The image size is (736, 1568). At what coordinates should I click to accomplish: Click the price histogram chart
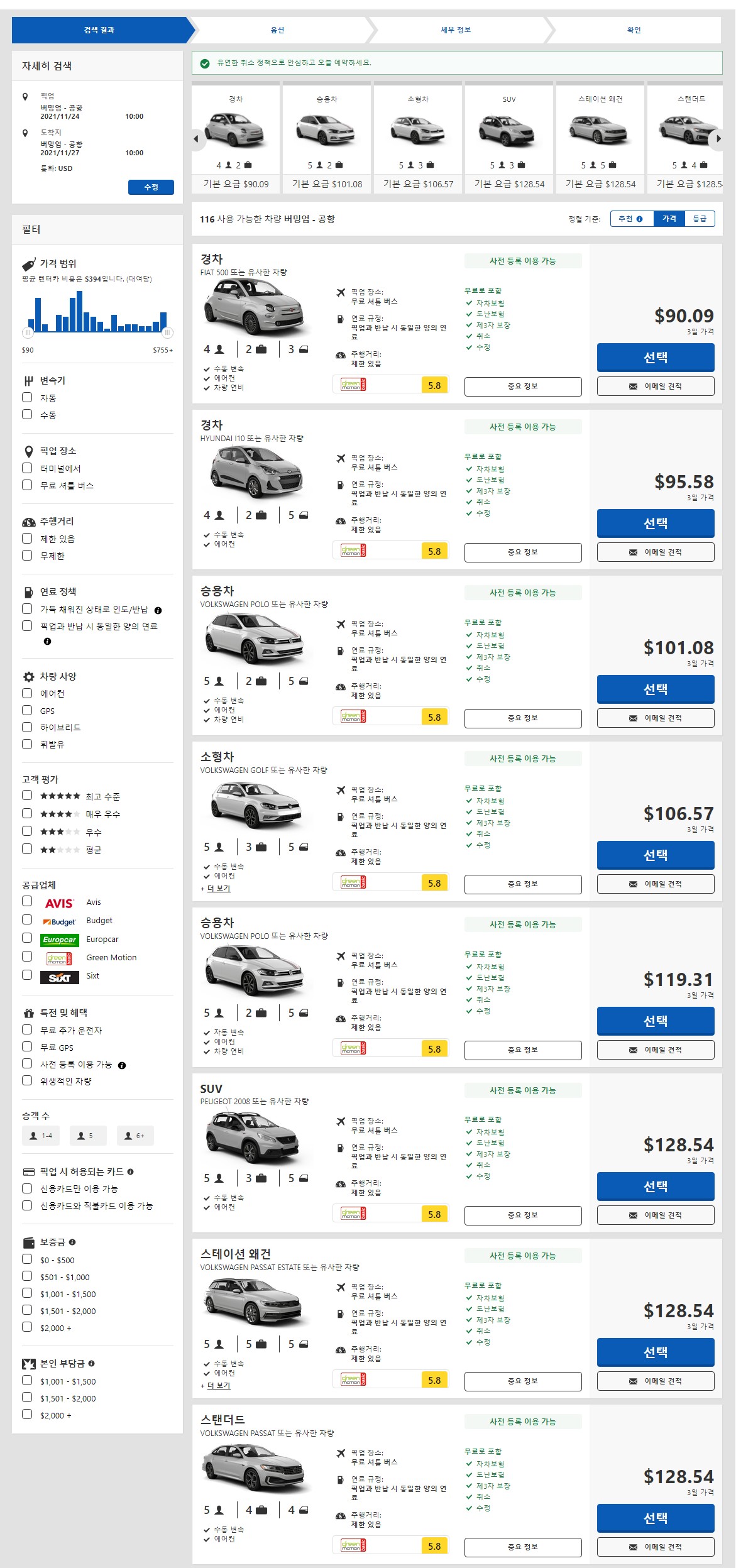[97, 312]
